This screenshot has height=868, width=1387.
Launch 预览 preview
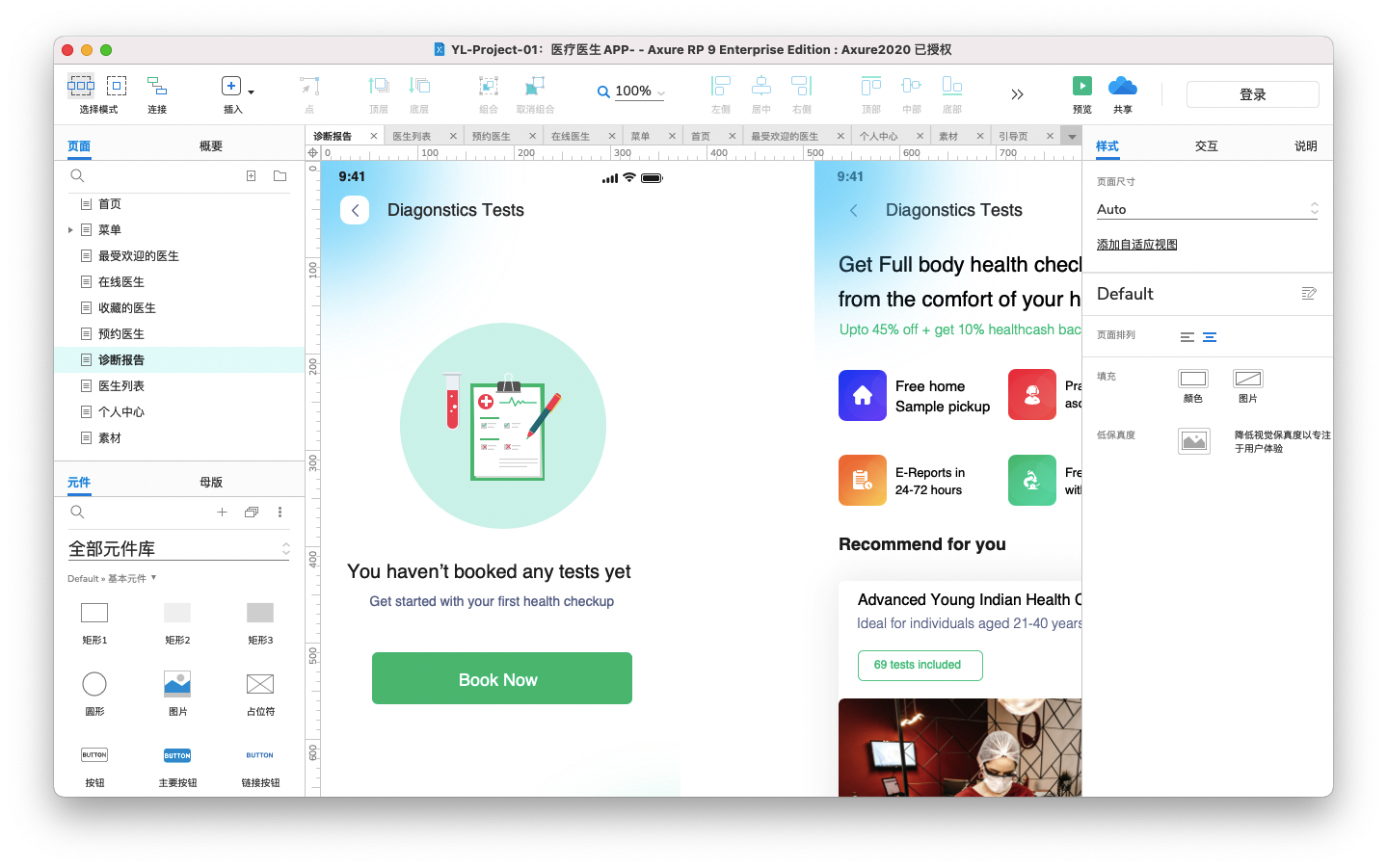pos(1082,86)
